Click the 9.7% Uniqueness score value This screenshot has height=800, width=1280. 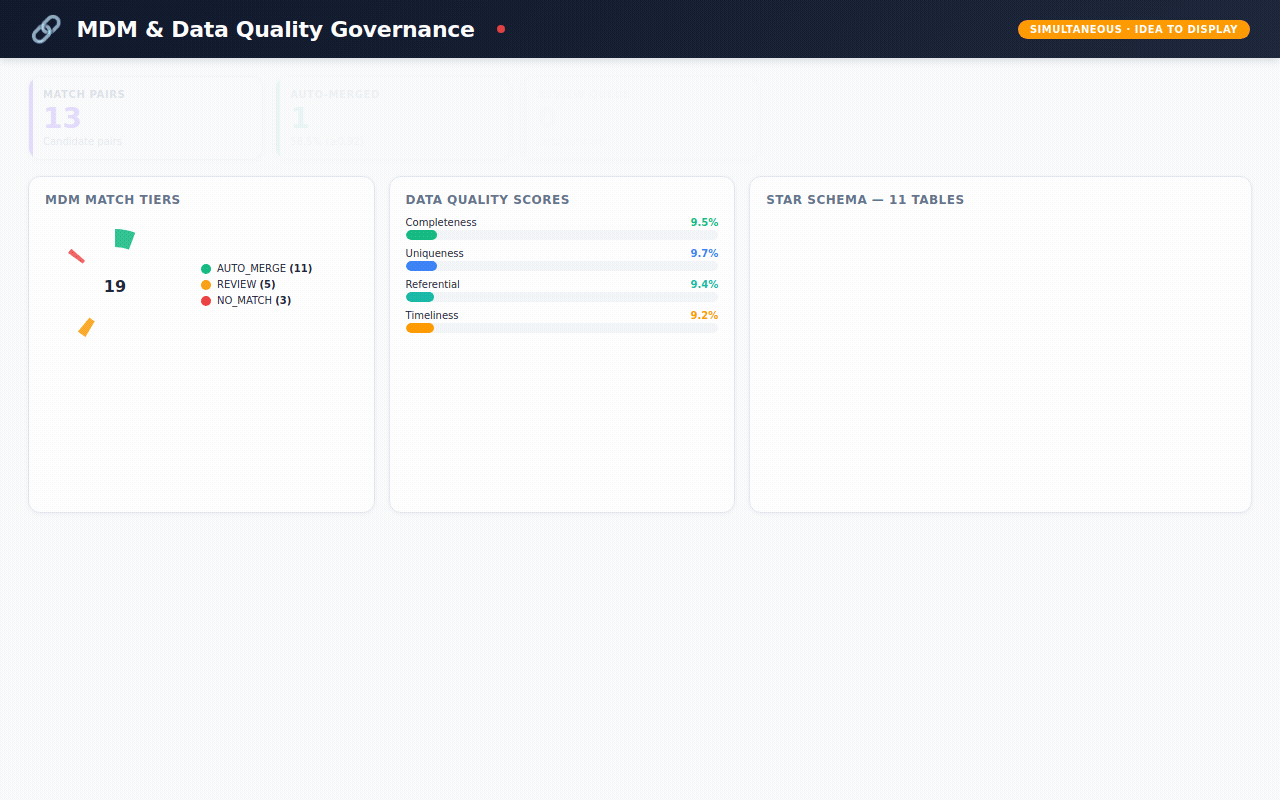coord(704,254)
